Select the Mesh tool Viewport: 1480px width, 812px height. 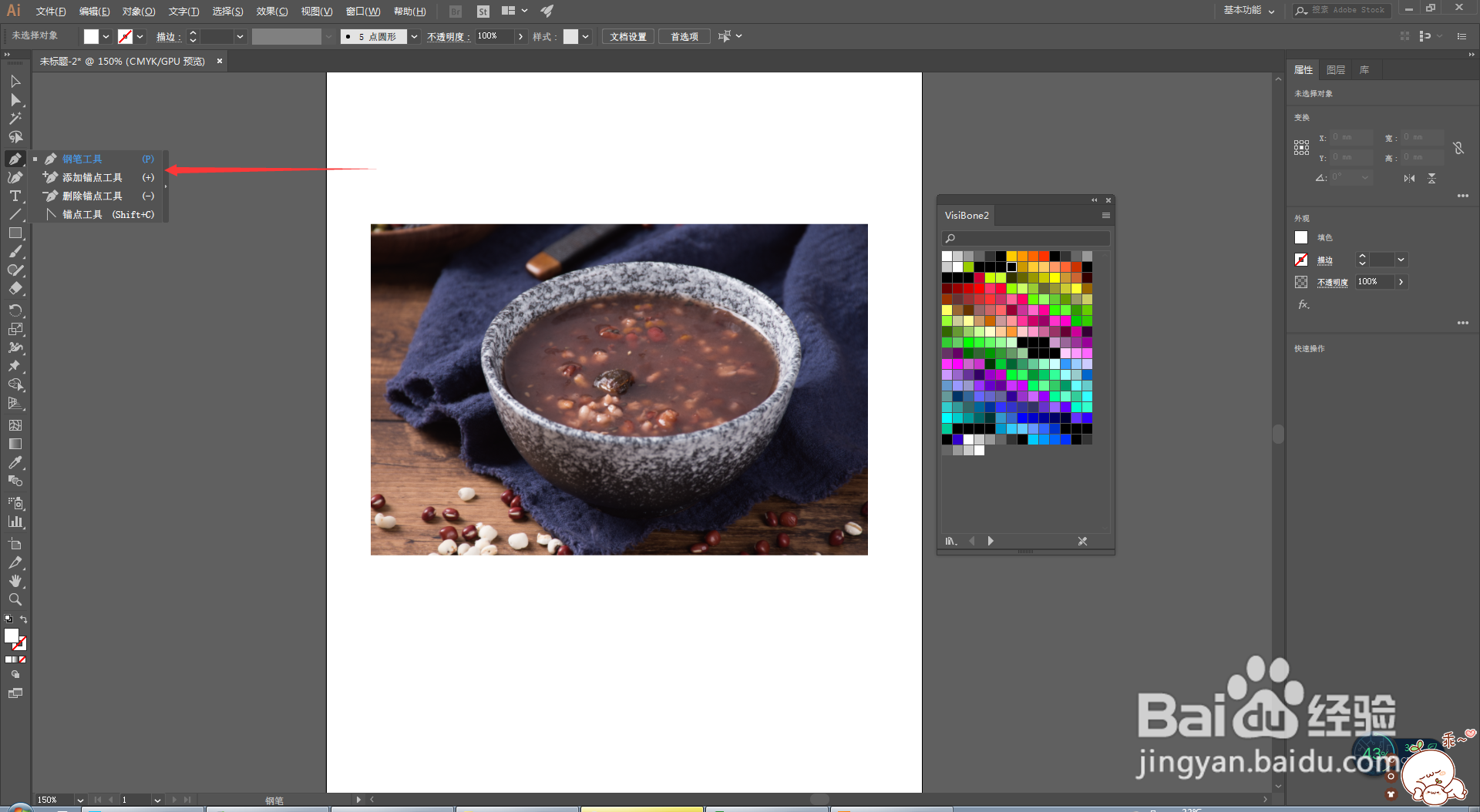pyautogui.click(x=15, y=425)
